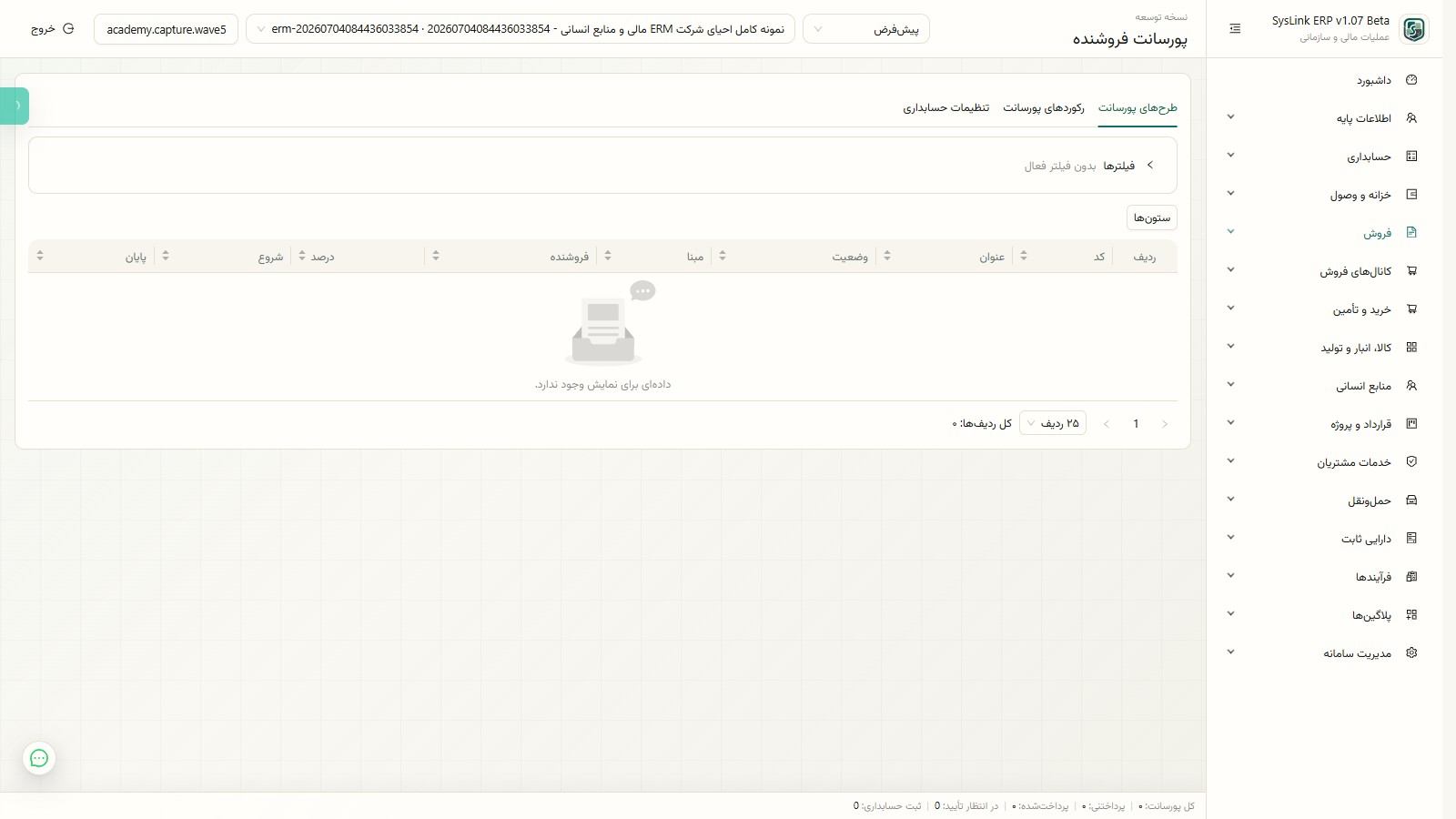Sort the مبنا column using its arrows
This screenshot has height=819, width=1456.
(x=608, y=257)
